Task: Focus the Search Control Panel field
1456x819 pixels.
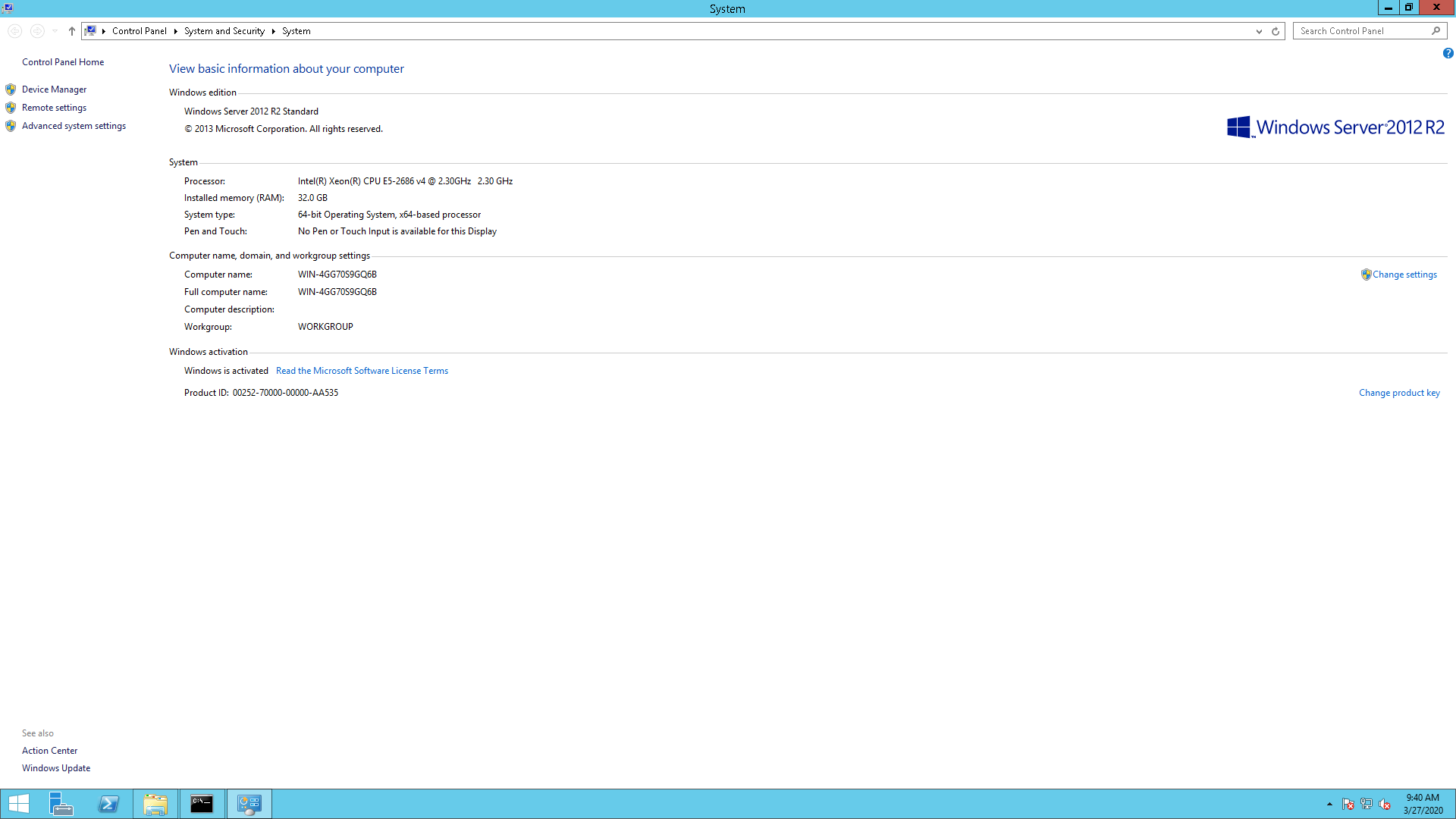Action: point(1361,31)
